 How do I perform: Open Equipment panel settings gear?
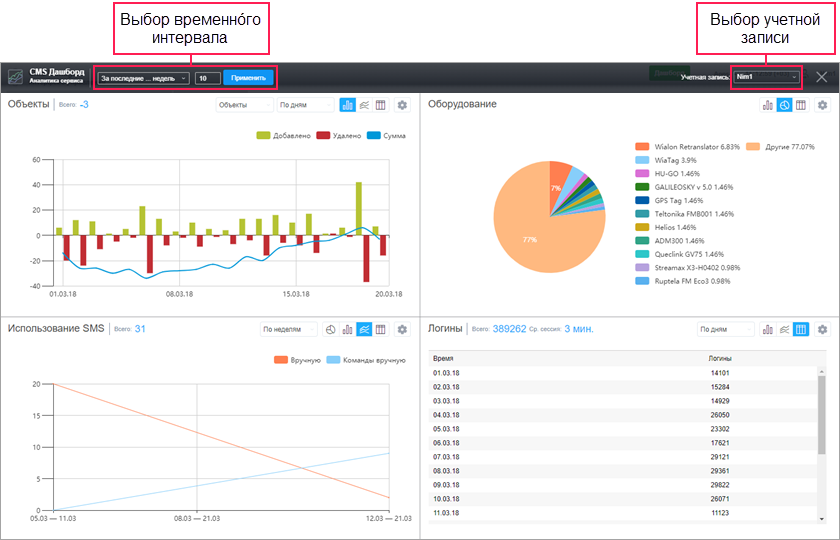[822, 105]
